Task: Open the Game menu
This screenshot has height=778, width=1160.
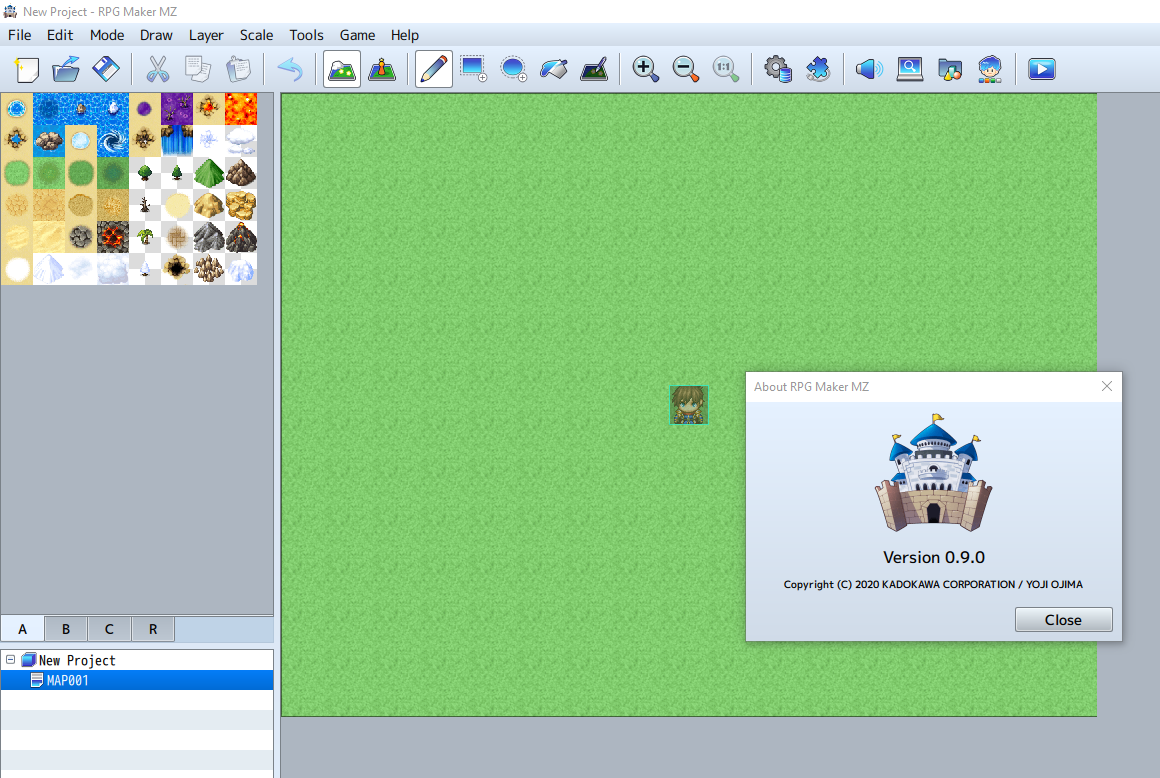Action: pos(357,35)
